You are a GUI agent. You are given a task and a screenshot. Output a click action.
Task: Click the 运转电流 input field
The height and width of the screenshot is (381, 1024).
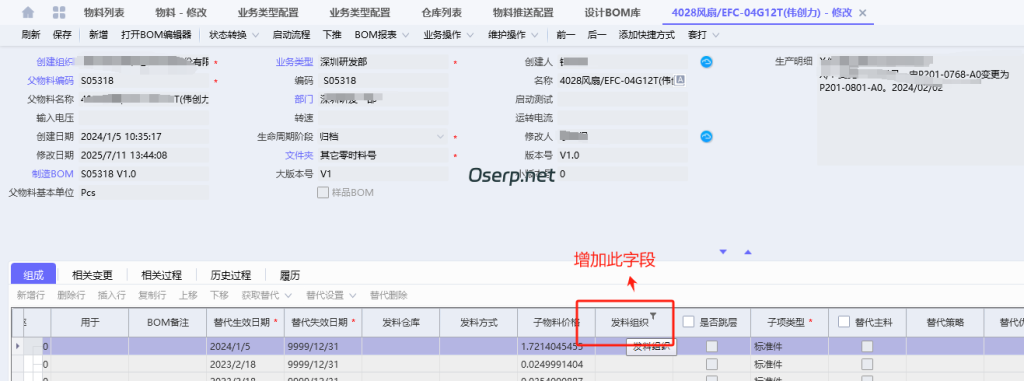622,118
